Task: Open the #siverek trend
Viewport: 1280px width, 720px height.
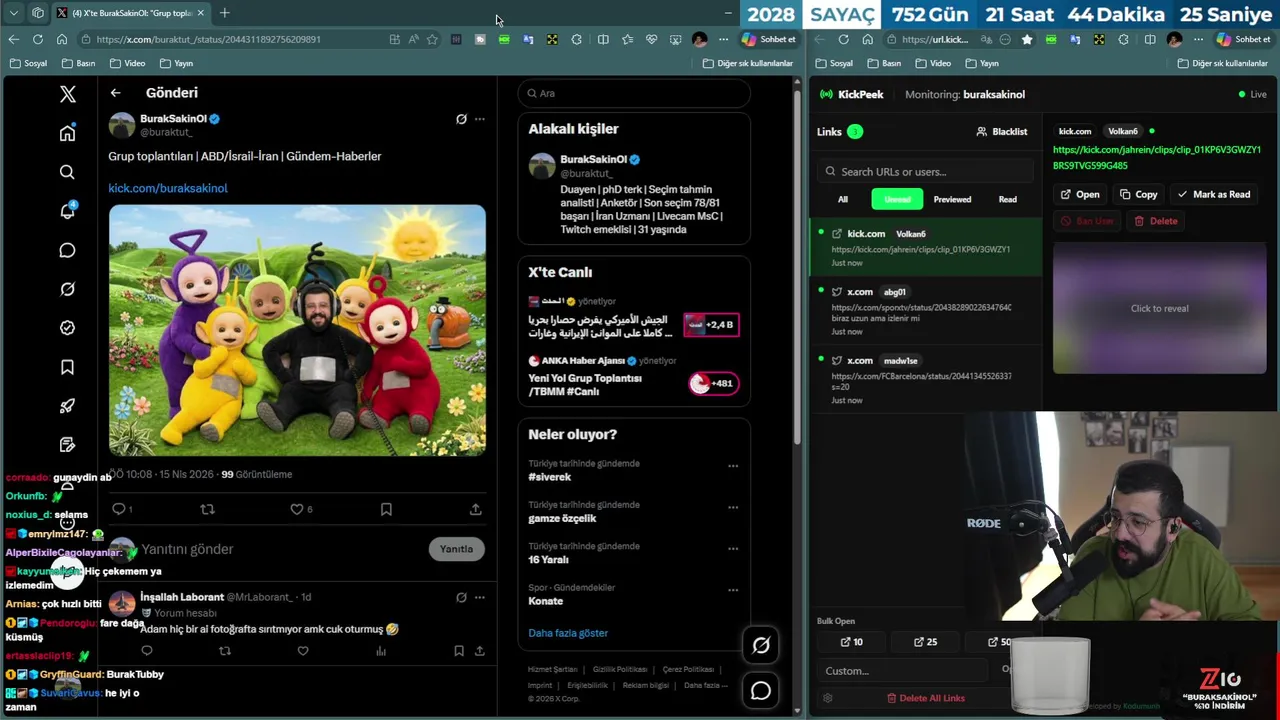Action: coord(550,477)
